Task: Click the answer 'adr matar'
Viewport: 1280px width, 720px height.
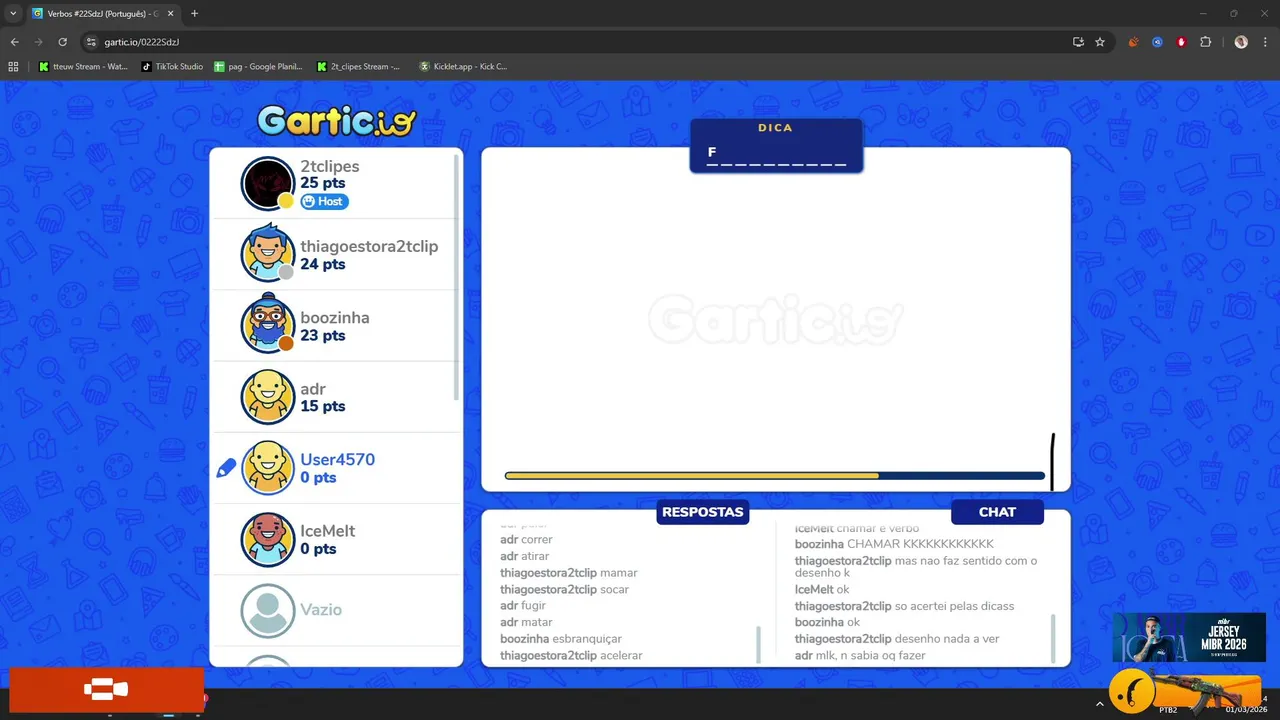Action: click(x=526, y=622)
